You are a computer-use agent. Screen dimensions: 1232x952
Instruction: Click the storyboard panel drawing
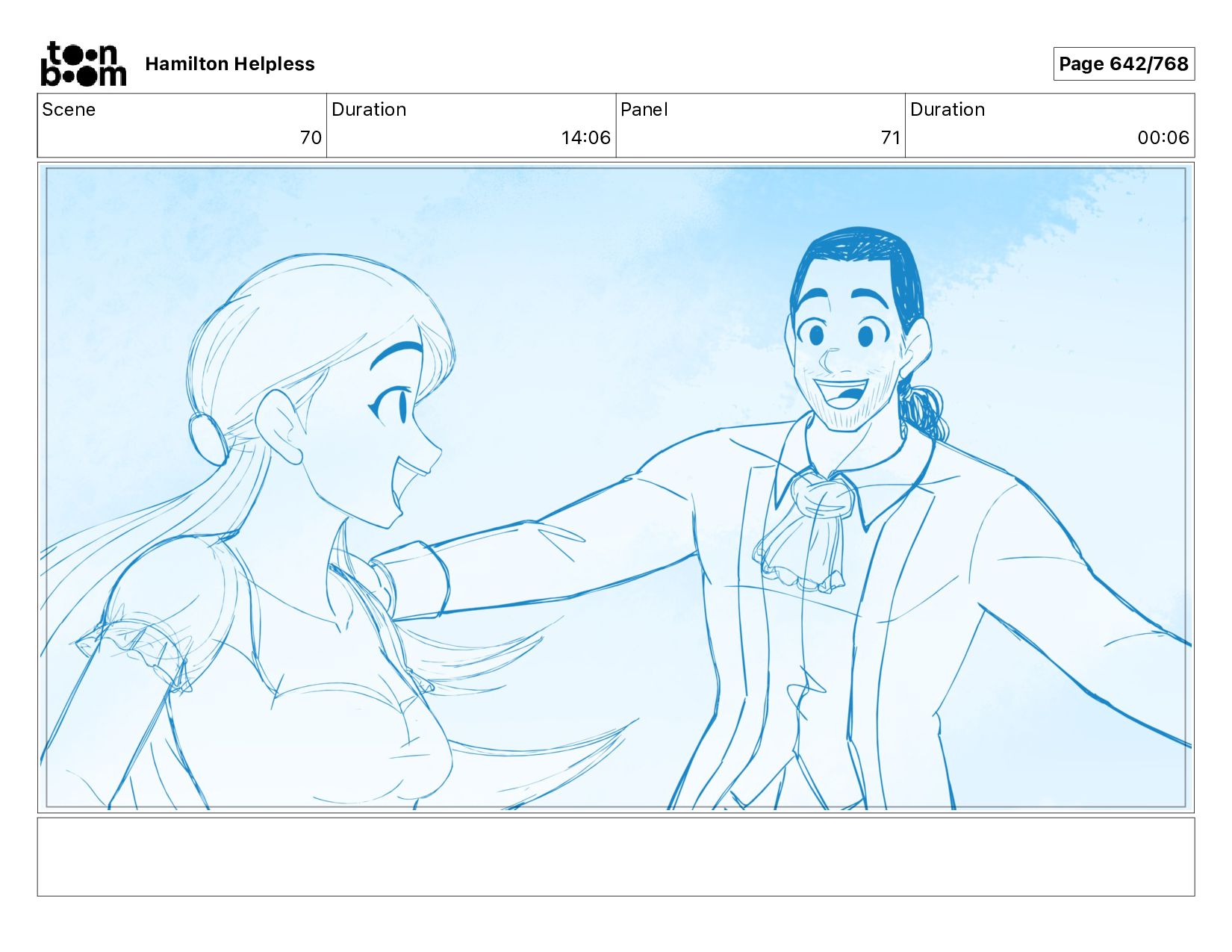[616, 488]
